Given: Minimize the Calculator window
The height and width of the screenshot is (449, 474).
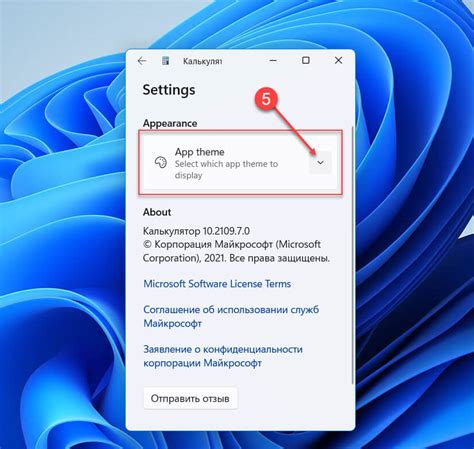Looking at the screenshot, I should (x=273, y=61).
